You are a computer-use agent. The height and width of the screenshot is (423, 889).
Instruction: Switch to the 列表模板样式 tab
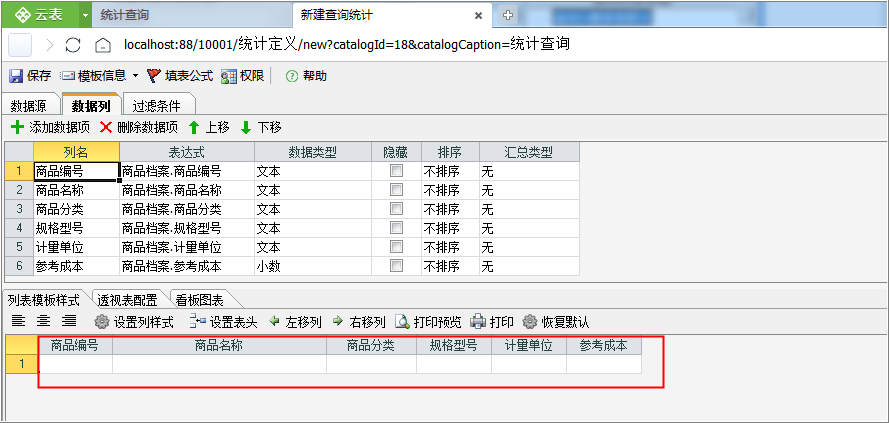click(44, 299)
